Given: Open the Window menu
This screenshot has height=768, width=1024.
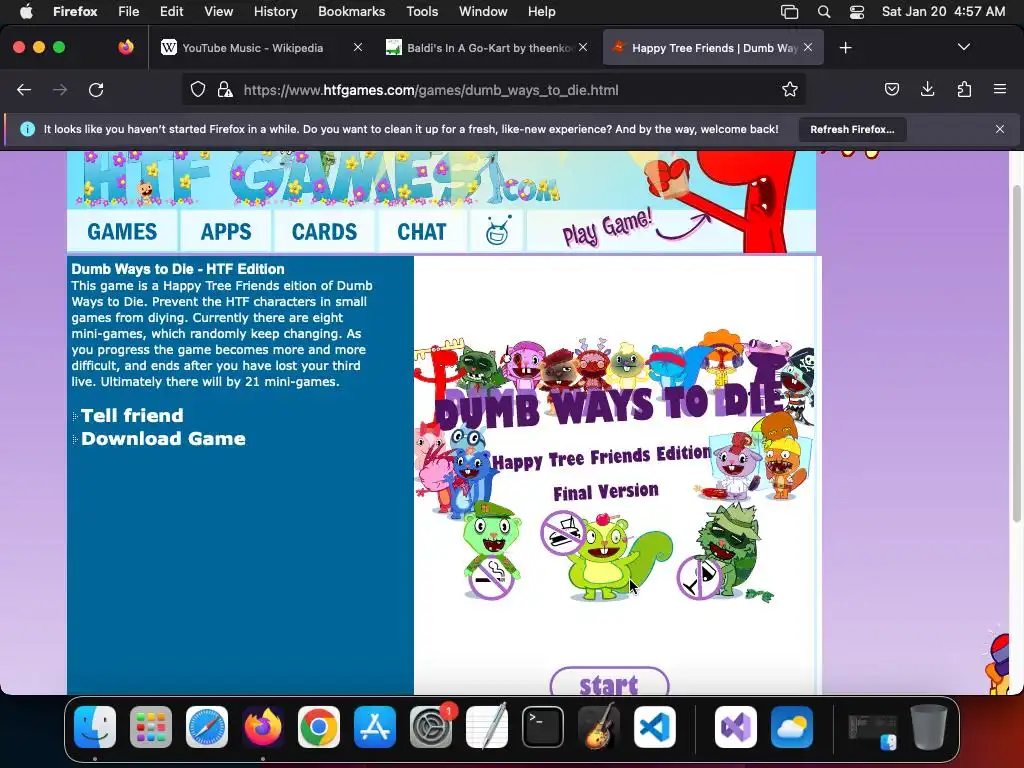Looking at the screenshot, I should point(483,12).
